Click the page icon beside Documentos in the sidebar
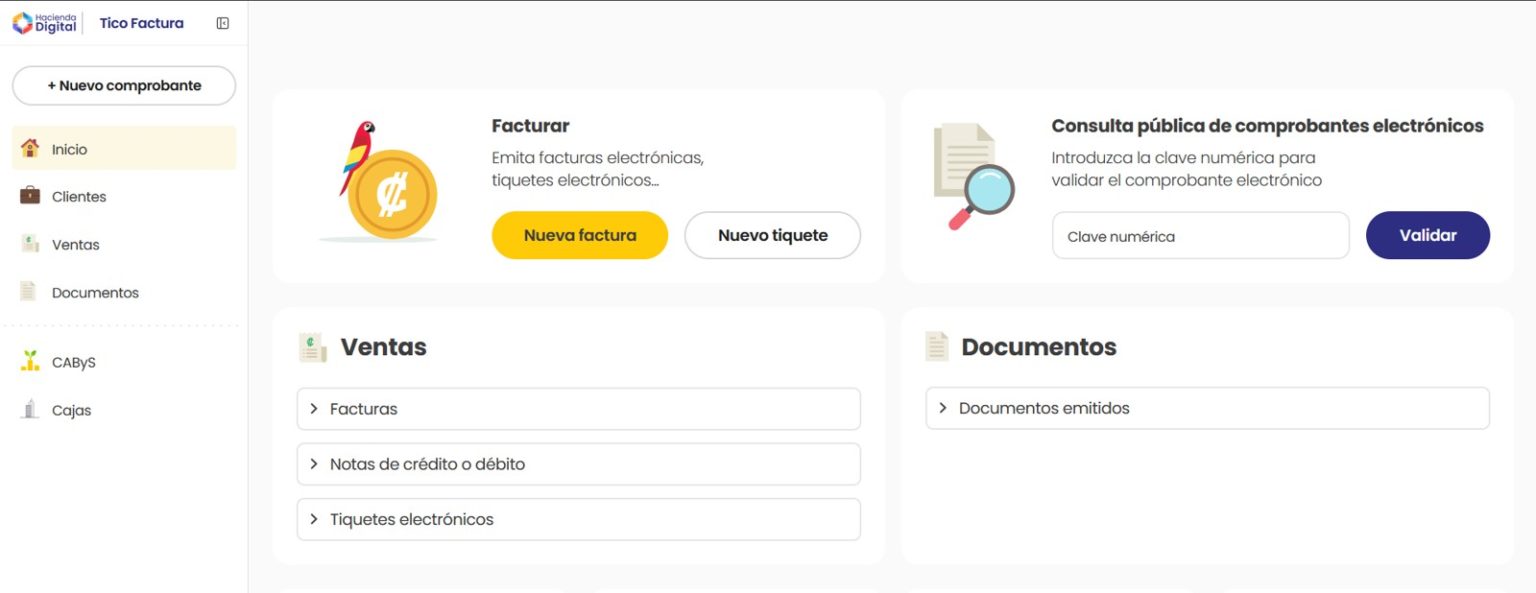 coord(29,291)
